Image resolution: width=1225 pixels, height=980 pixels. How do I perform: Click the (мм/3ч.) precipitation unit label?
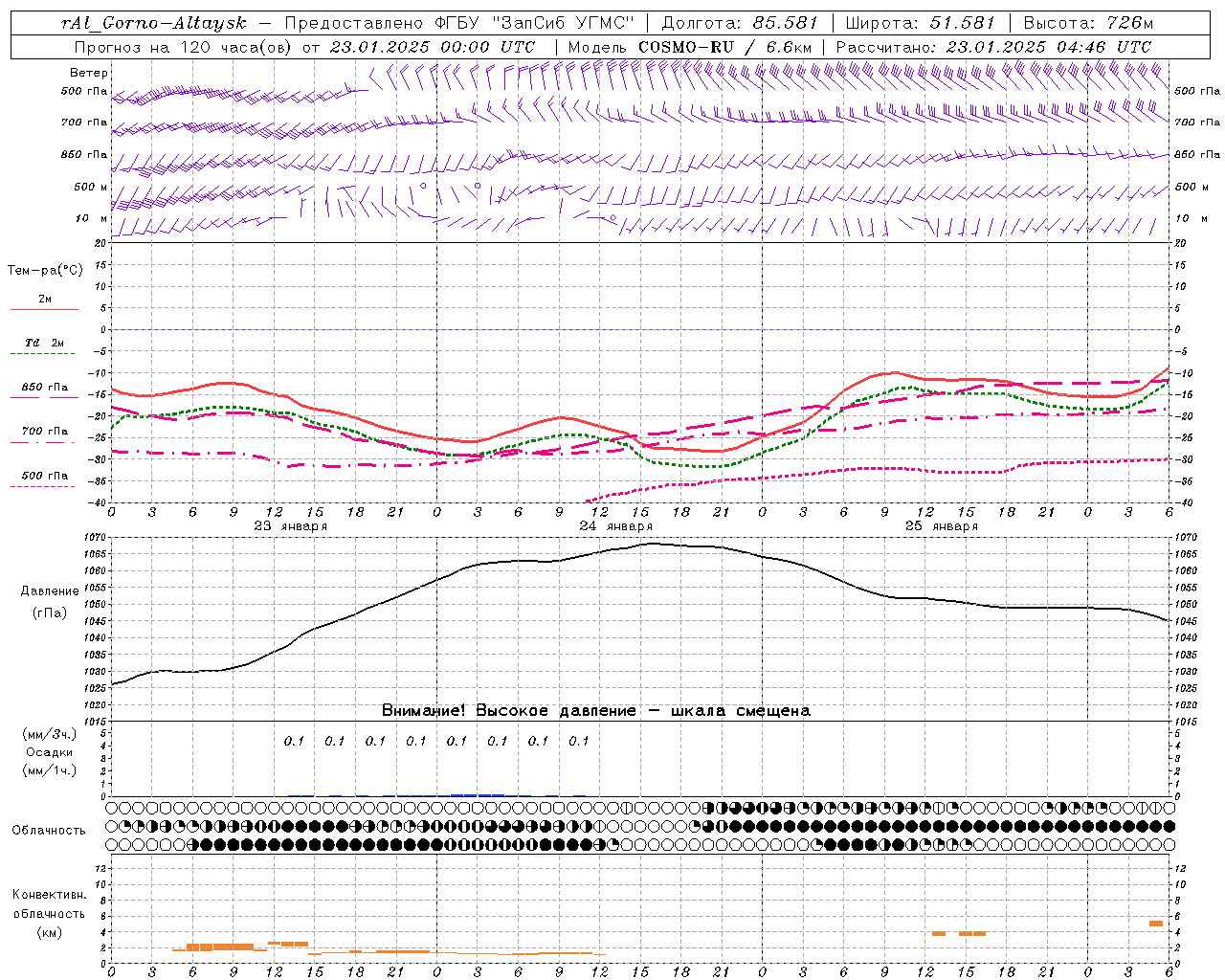tap(50, 734)
